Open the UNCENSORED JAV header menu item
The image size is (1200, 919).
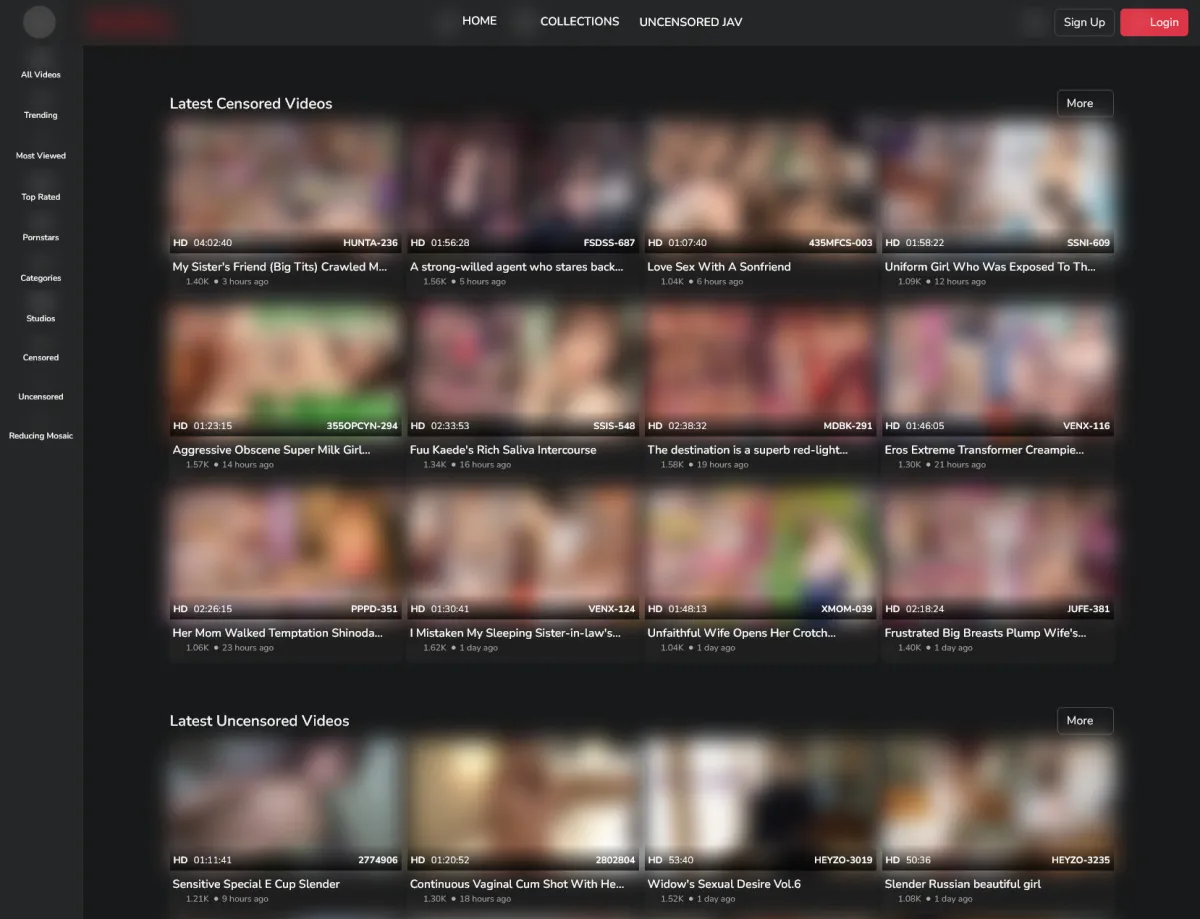pyautogui.click(x=690, y=22)
